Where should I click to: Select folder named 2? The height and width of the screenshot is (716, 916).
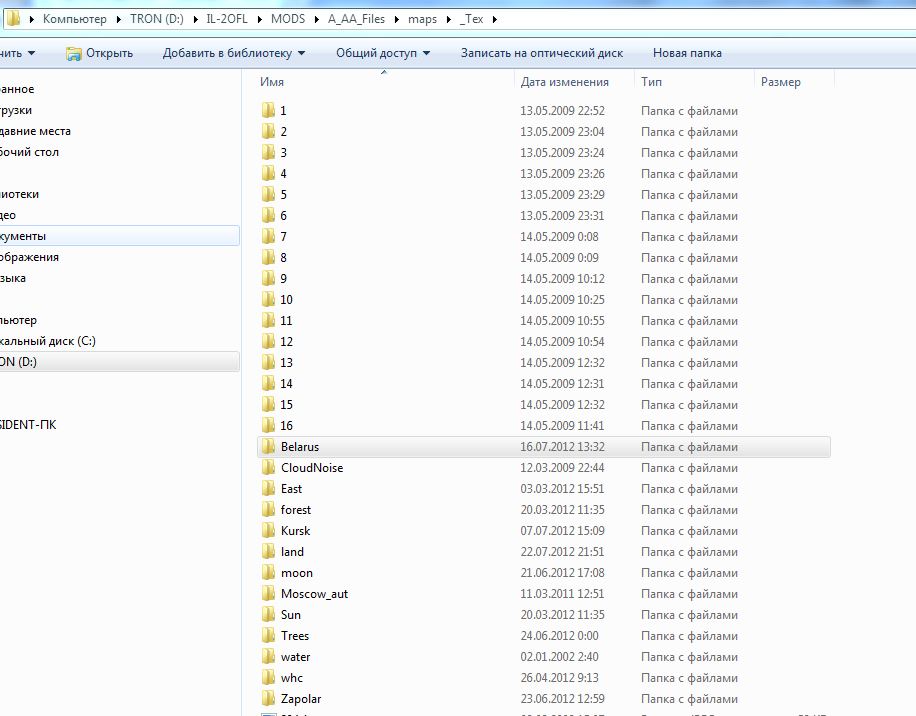click(283, 131)
